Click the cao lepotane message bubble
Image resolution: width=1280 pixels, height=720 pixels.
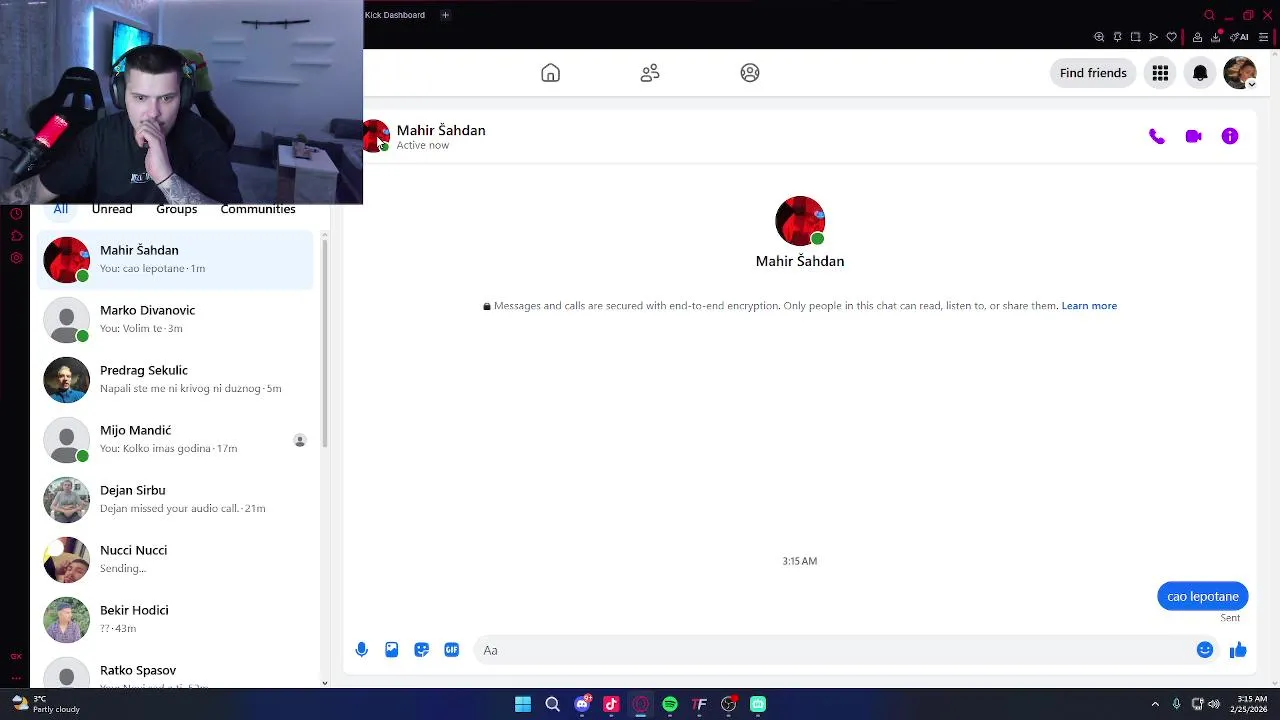click(x=1203, y=596)
